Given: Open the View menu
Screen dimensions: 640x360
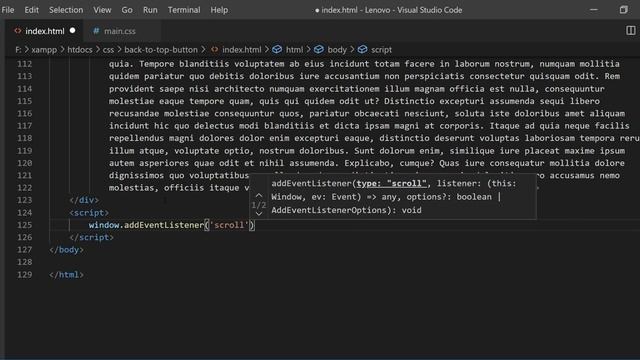Looking at the screenshot, I should coord(102,10).
